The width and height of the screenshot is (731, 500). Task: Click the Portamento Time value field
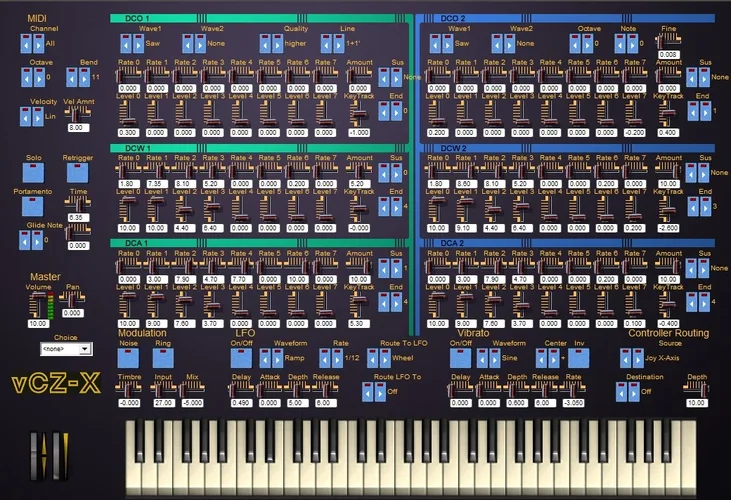coord(78,218)
